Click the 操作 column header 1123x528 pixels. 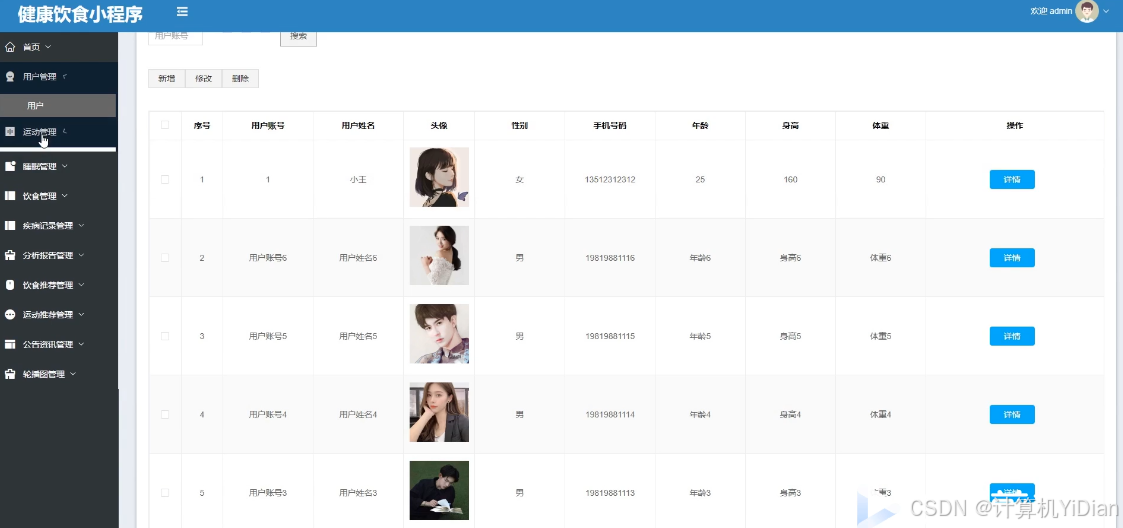[x=1014, y=126]
